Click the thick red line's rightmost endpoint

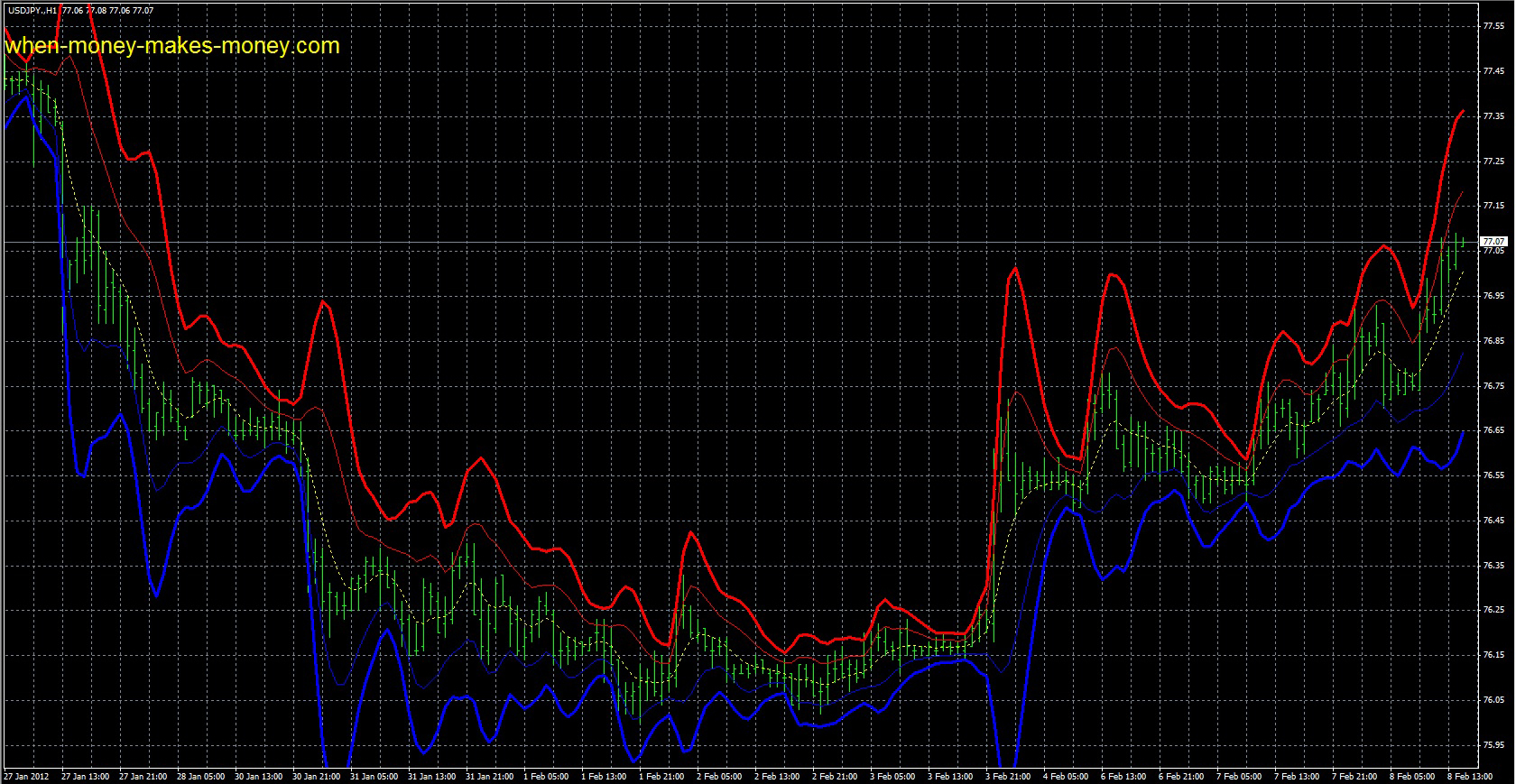point(1463,111)
